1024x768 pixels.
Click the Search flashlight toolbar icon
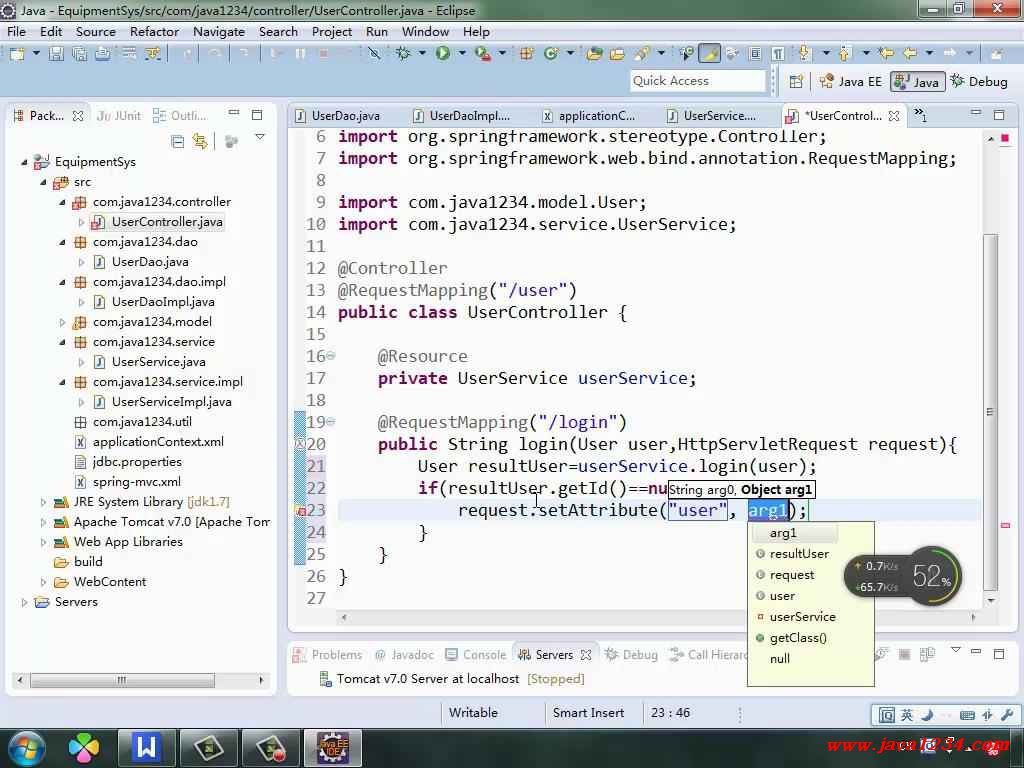coord(643,54)
